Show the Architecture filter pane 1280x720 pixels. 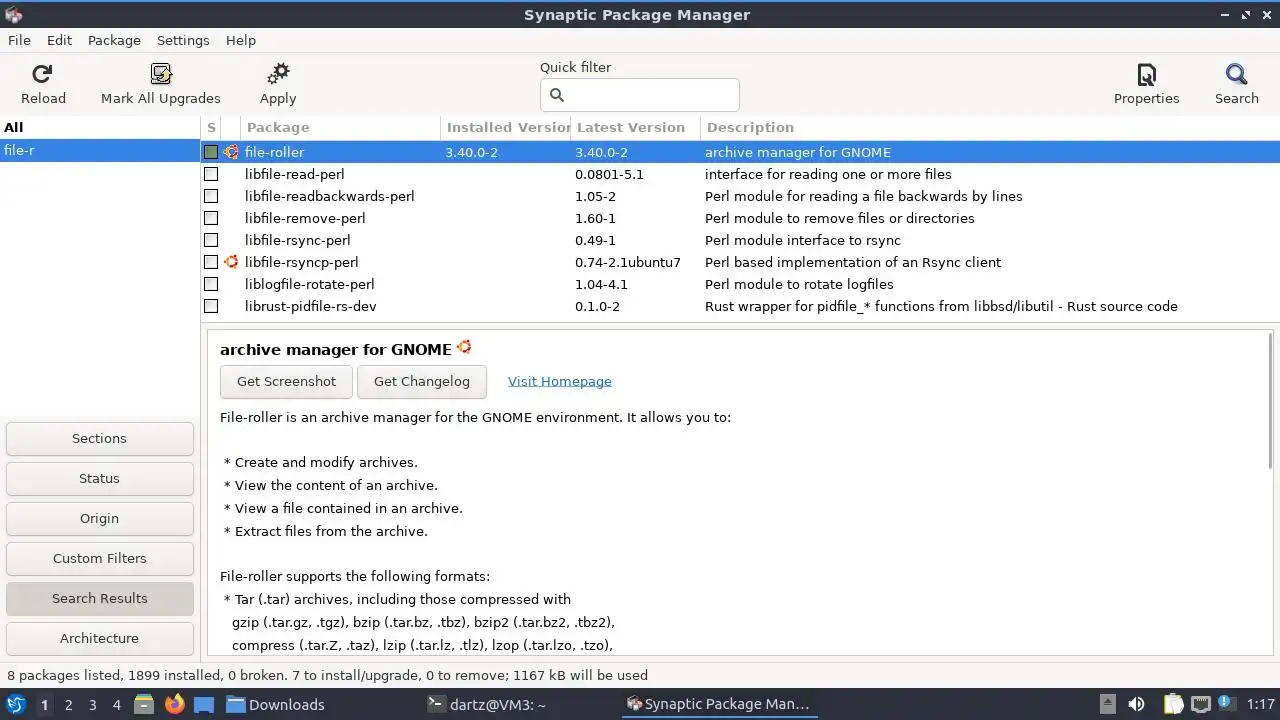click(99, 638)
